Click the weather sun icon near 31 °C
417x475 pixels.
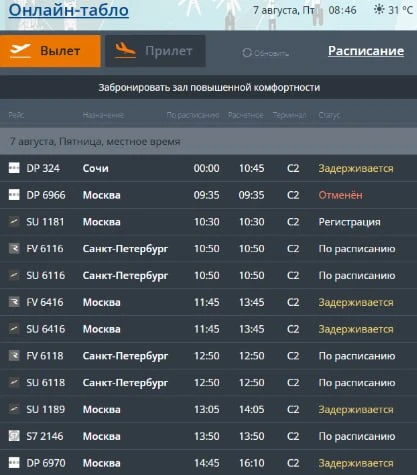click(379, 9)
